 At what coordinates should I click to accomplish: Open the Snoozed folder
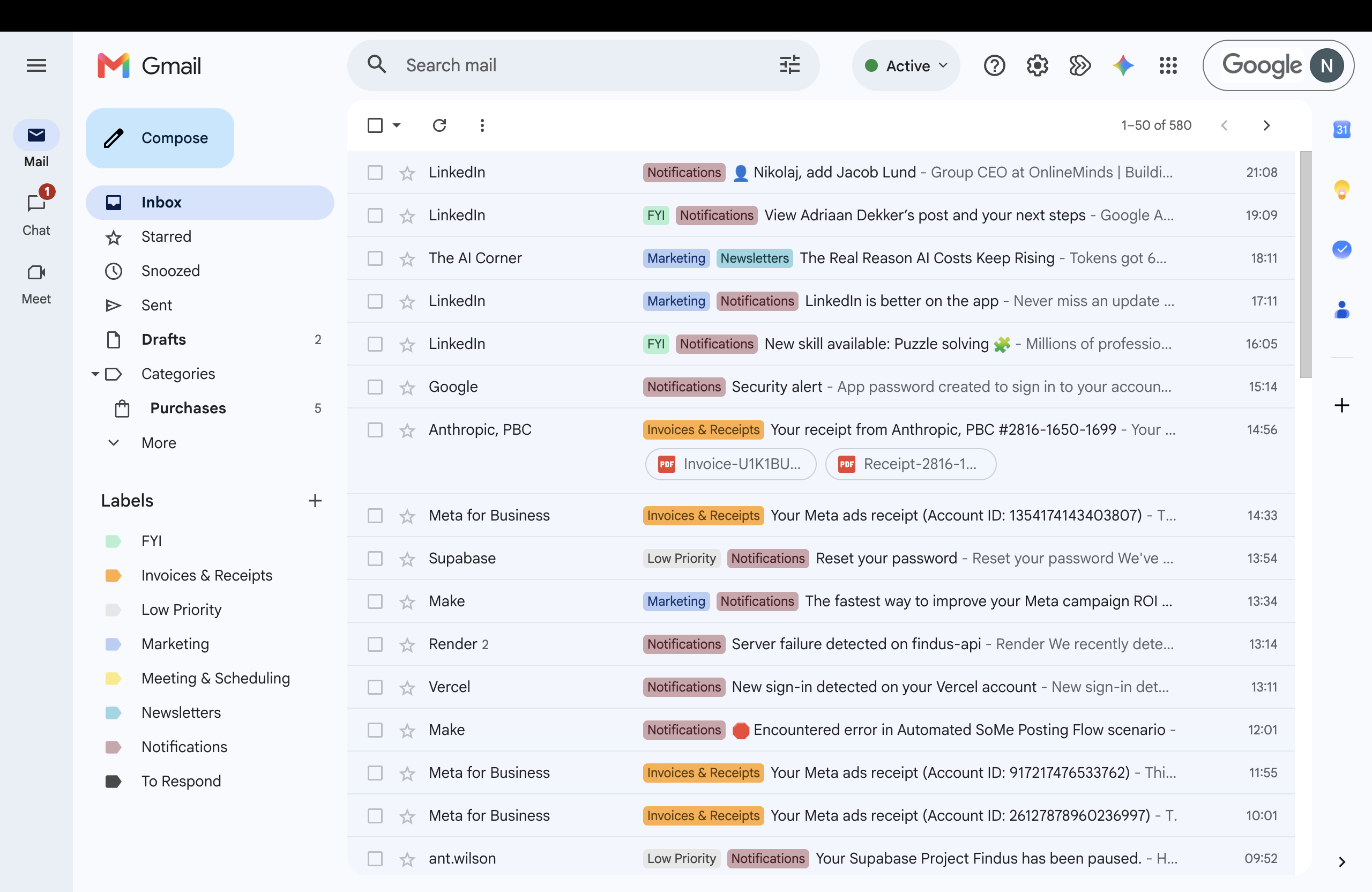tap(210, 271)
